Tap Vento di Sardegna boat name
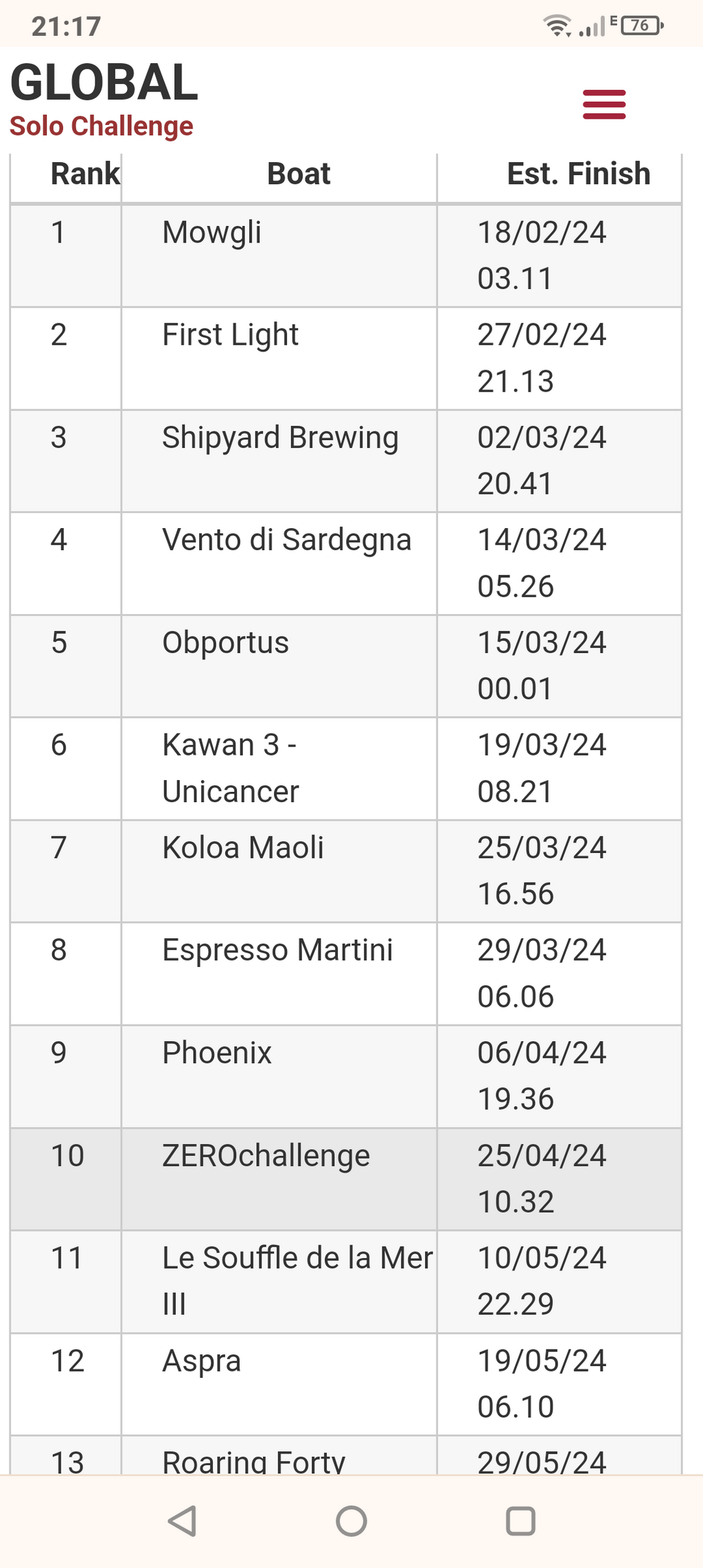 click(286, 541)
